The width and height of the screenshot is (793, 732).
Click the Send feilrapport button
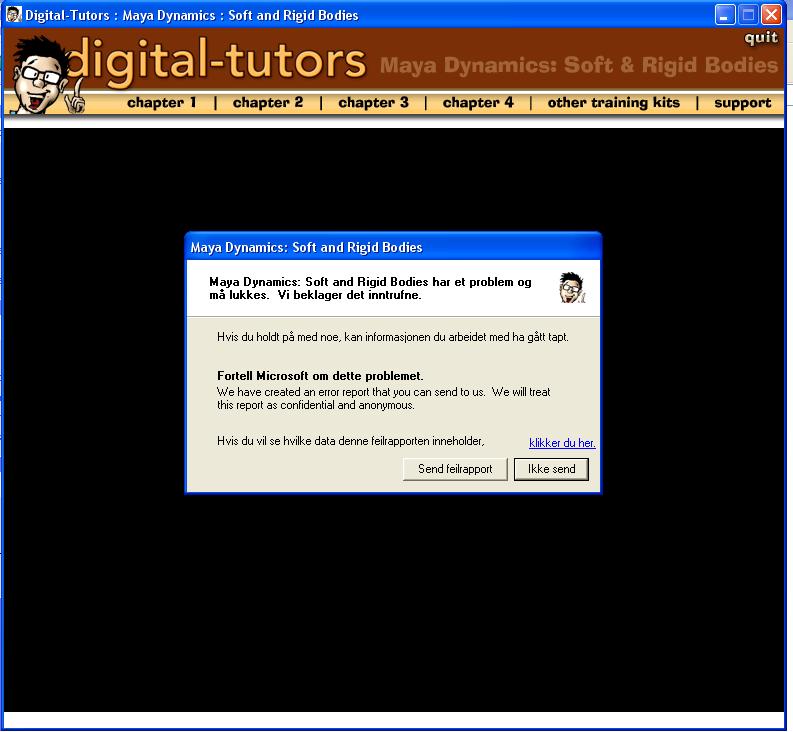click(455, 469)
